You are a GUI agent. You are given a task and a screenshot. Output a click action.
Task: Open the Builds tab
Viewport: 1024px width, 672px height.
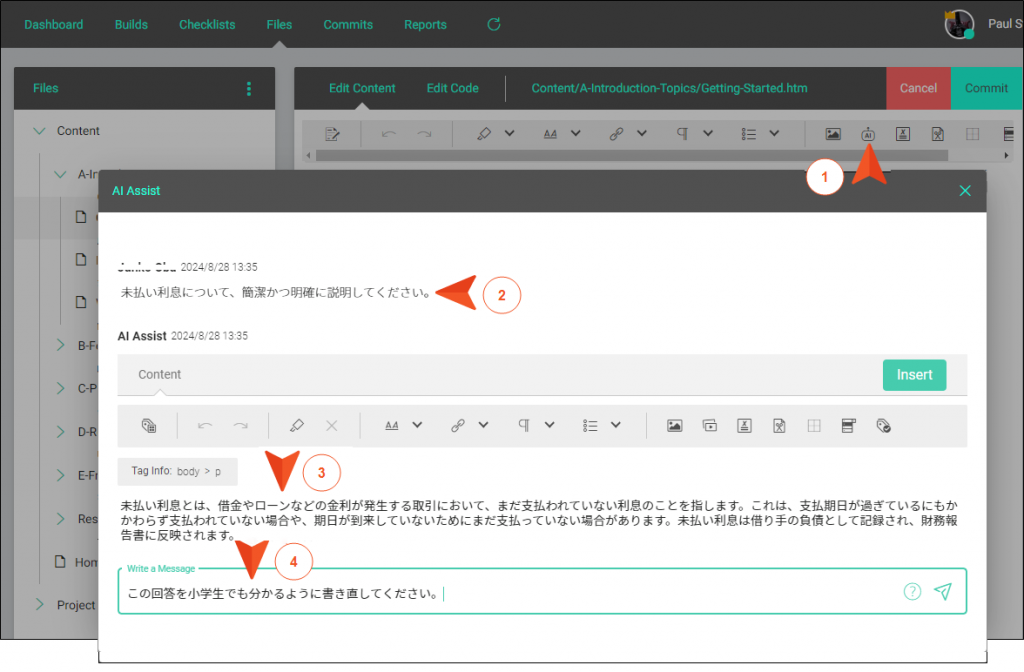pos(131,25)
